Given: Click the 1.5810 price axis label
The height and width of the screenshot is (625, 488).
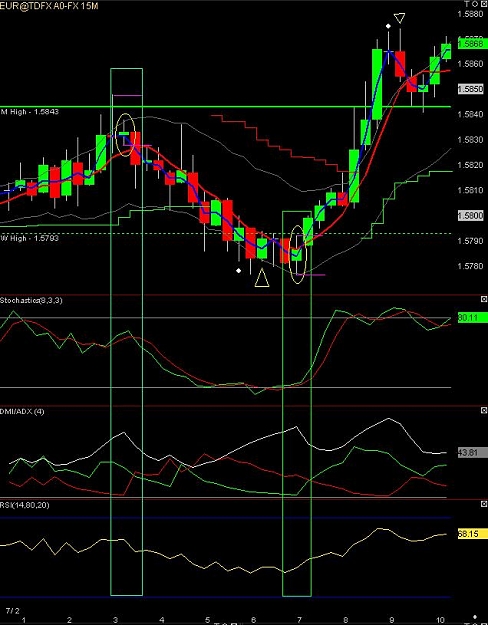Looking at the screenshot, I should coord(470,190).
